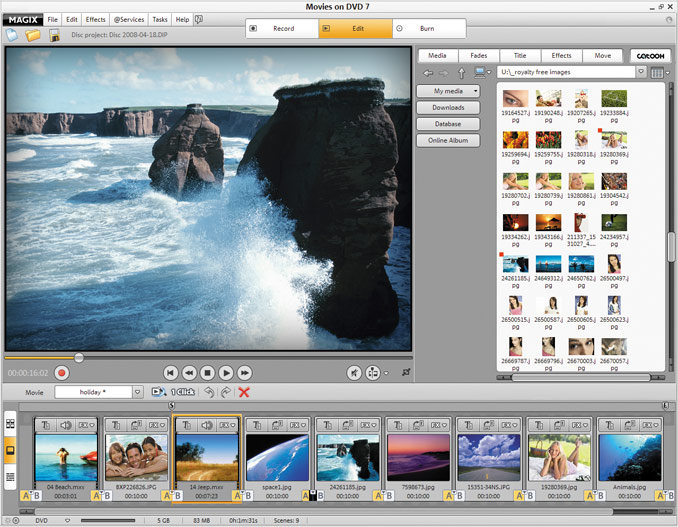Expand the holiday movie dropdown
The height and width of the screenshot is (527, 678).
click(x=139, y=393)
